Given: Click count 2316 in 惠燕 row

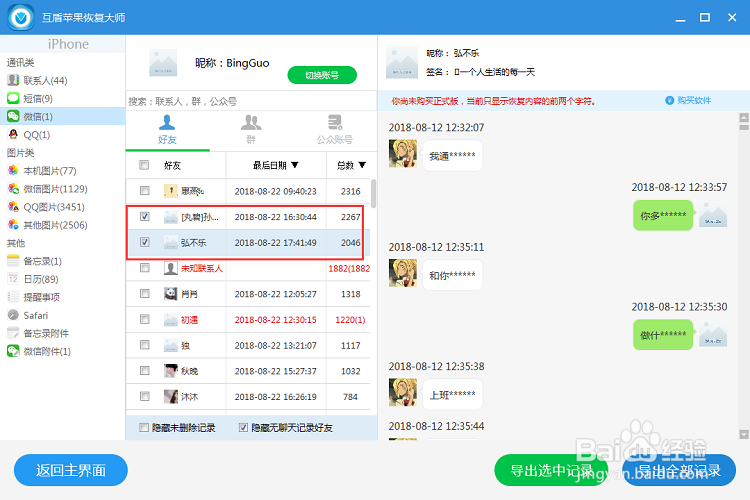Looking at the screenshot, I should [351, 191].
